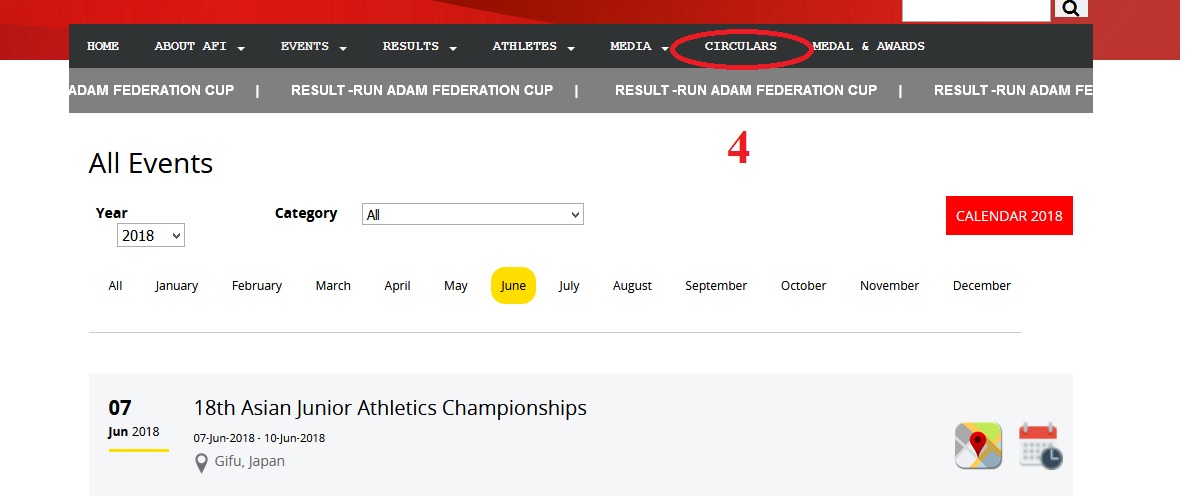Click the calendar clock icon

click(x=1039, y=445)
